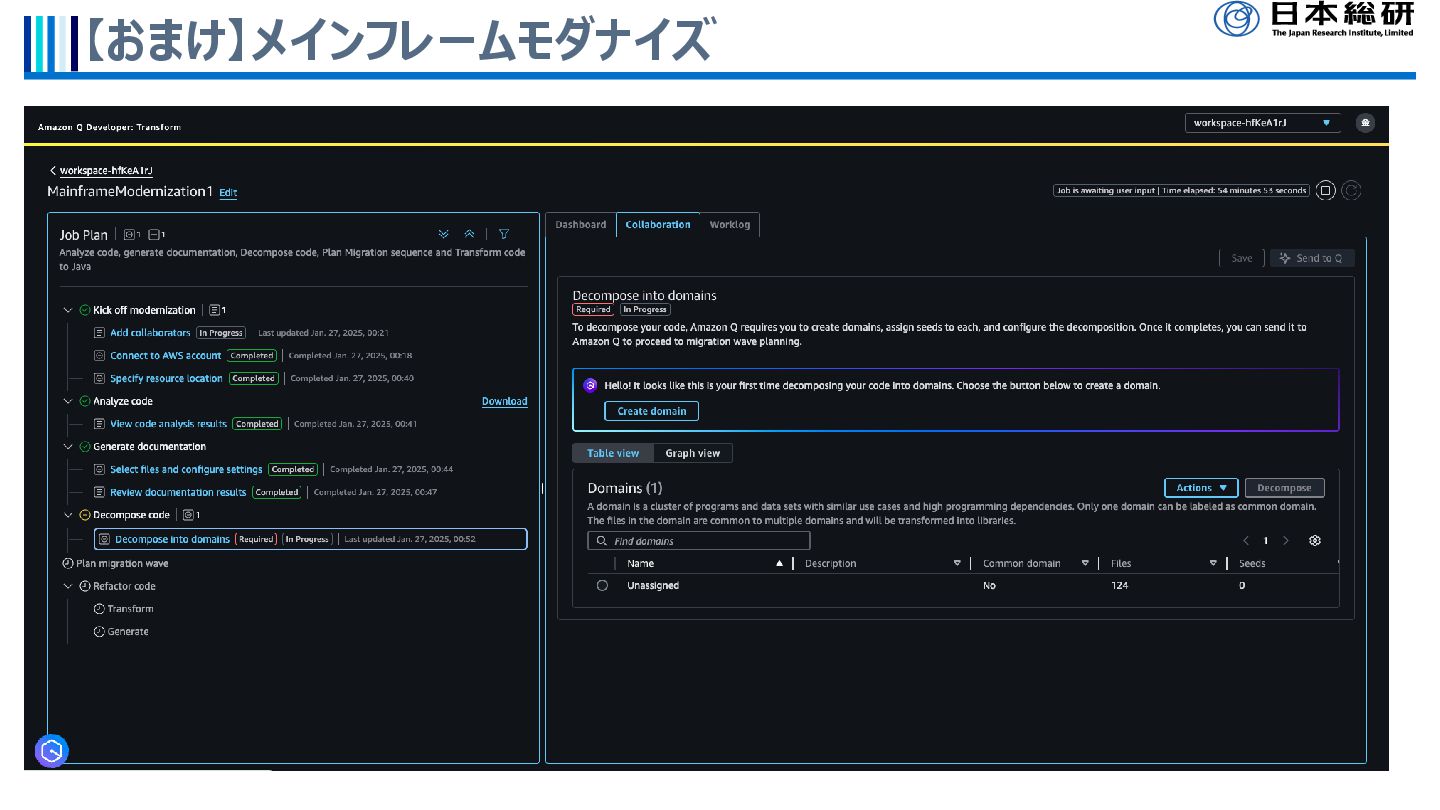Click the expand-all double chevron in Job Plan
The height and width of the screenshot is (810, 1440).
click(444, 234)
